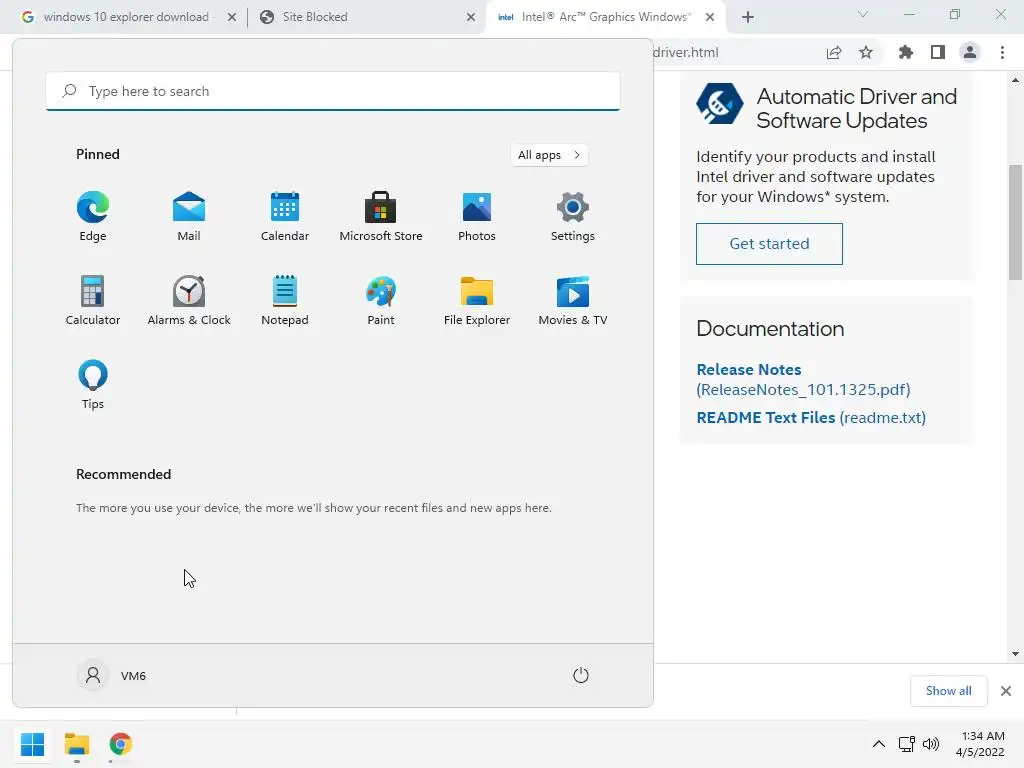
Task: Launch the Calculator app
Action: 93,300
